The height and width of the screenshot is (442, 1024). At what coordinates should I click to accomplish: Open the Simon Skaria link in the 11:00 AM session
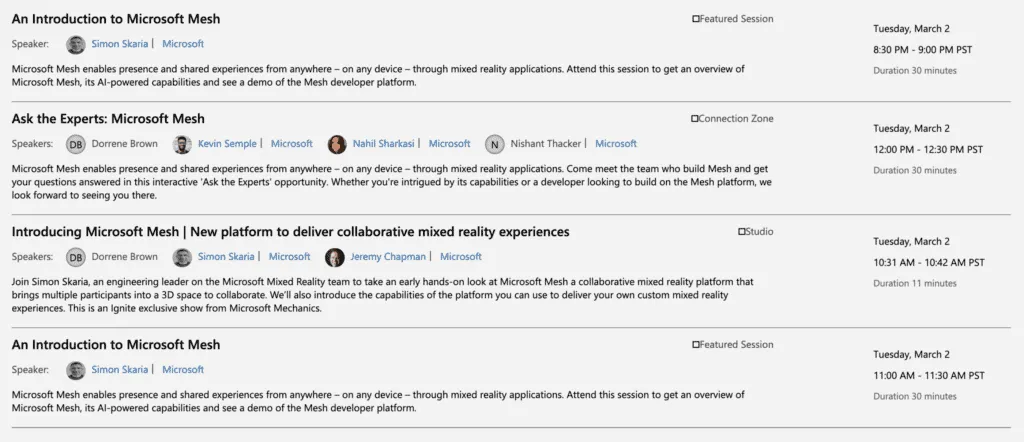(x=119, y=370)
